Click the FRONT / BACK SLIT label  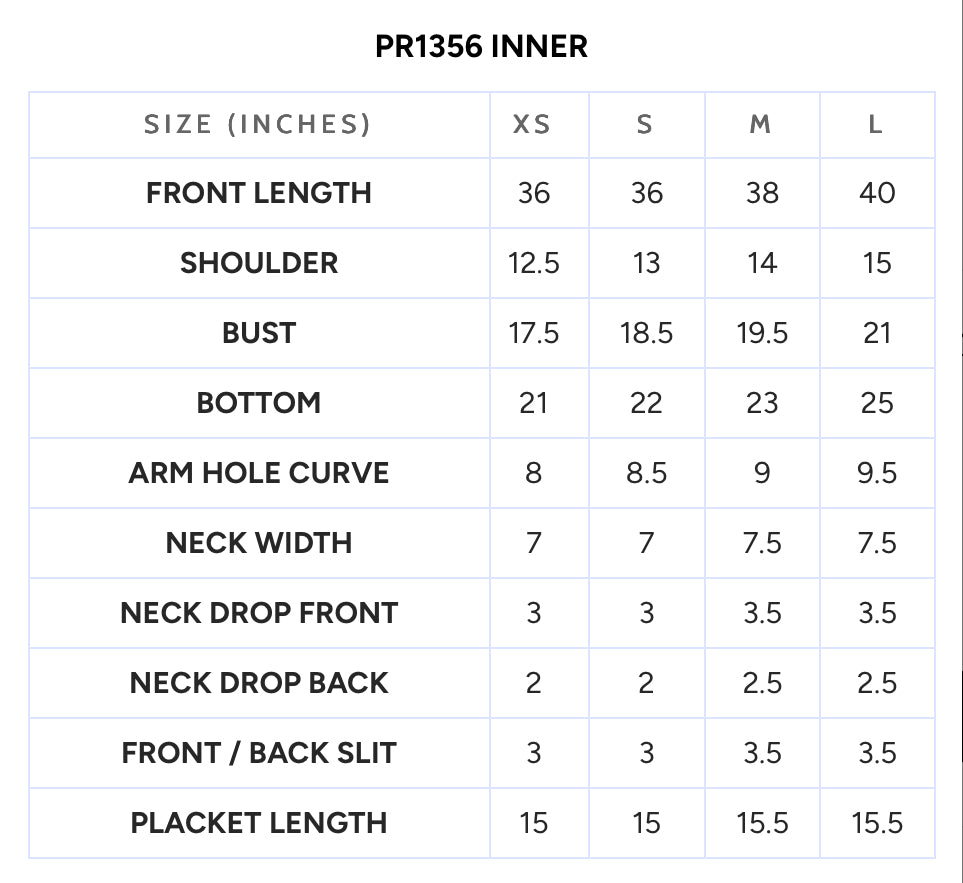pyautogui.click(x=259, y=753)
